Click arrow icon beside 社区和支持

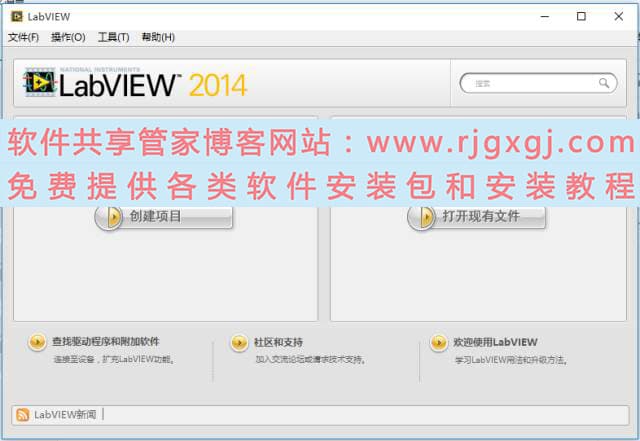pyautogui.click(x=239, y=342)
